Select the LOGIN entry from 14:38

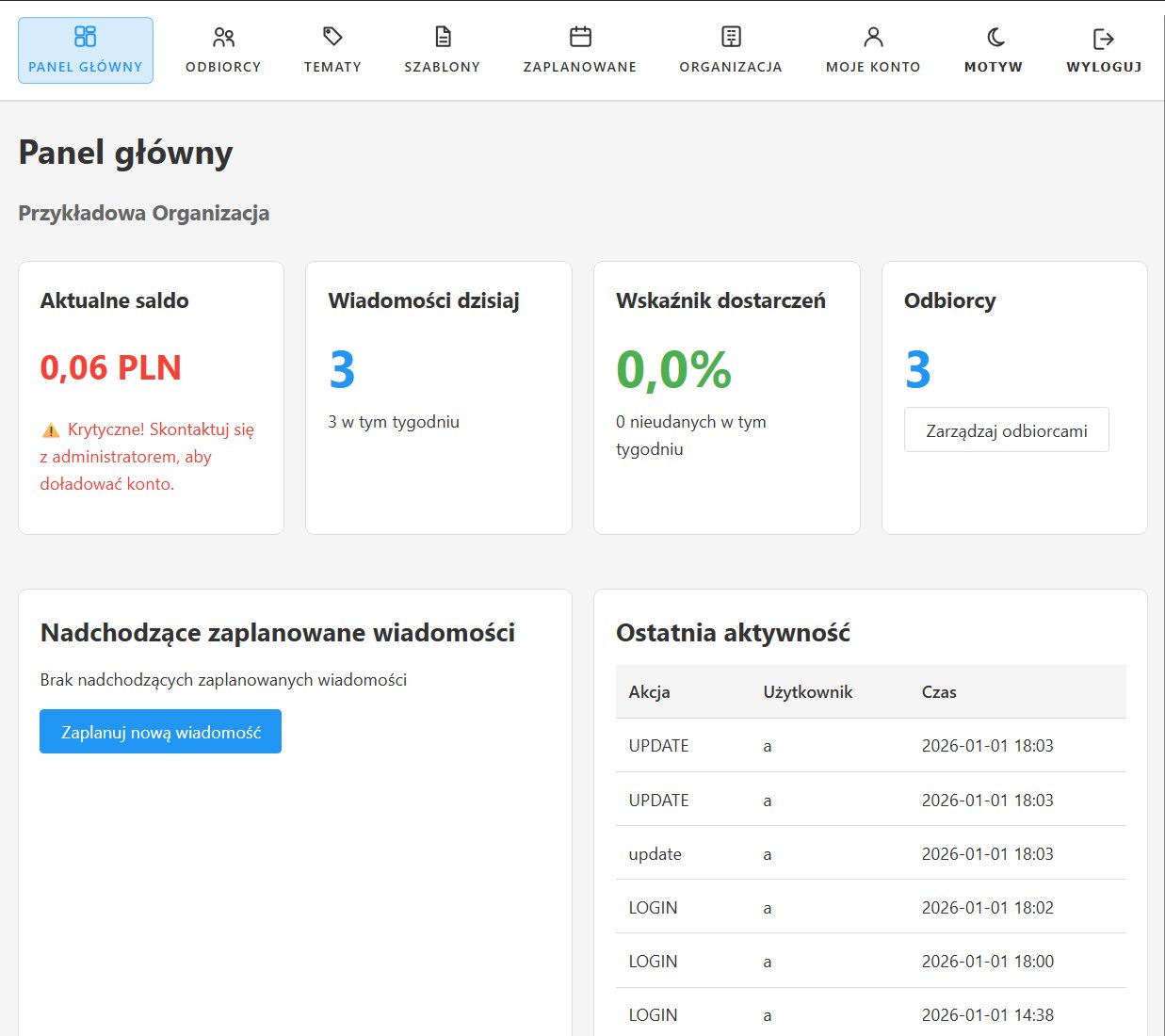[x=848, y=1014]
